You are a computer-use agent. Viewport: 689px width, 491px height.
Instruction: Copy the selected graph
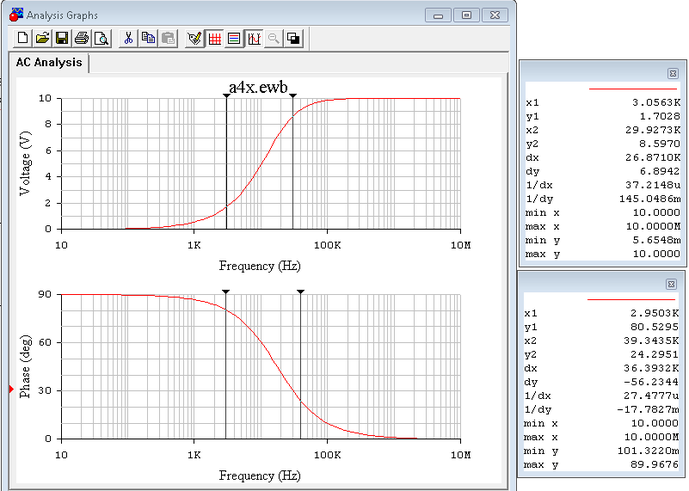point(148,38)
